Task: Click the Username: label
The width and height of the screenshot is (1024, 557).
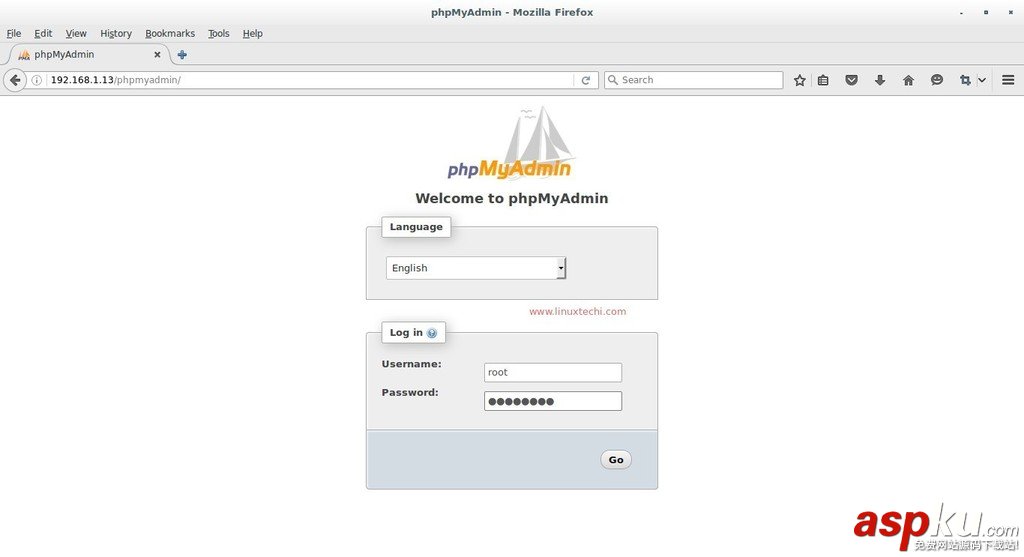Action: click(x=411, y=364)
